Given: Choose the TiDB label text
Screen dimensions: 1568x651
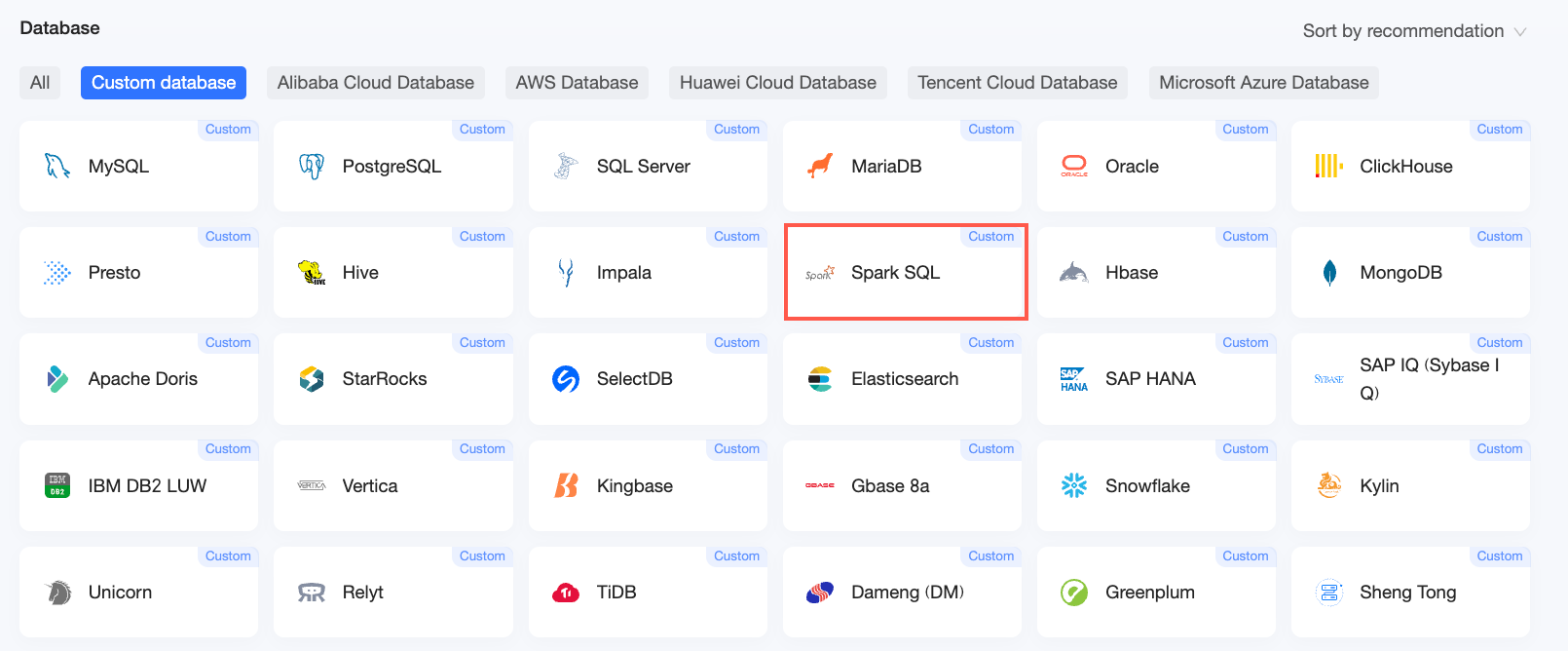Looking at the screenshot, I should (616, 593).
